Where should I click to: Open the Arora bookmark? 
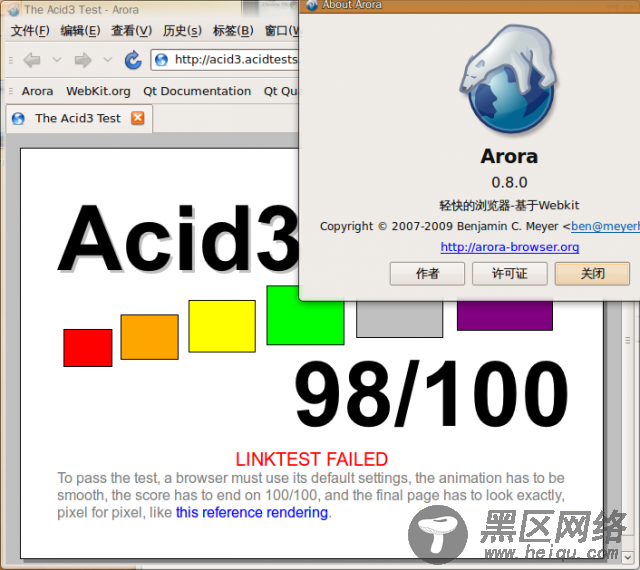pyautogui.click(x=38, y=91)
